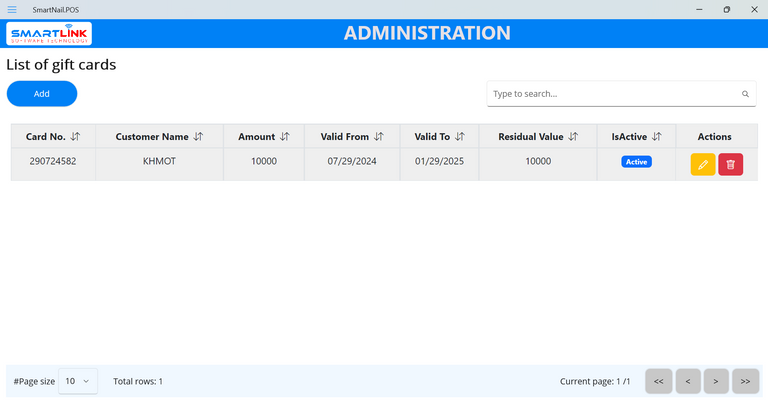768x402 pixels.
Task: Click the Type to search field
Action: (x=612, y=94)
